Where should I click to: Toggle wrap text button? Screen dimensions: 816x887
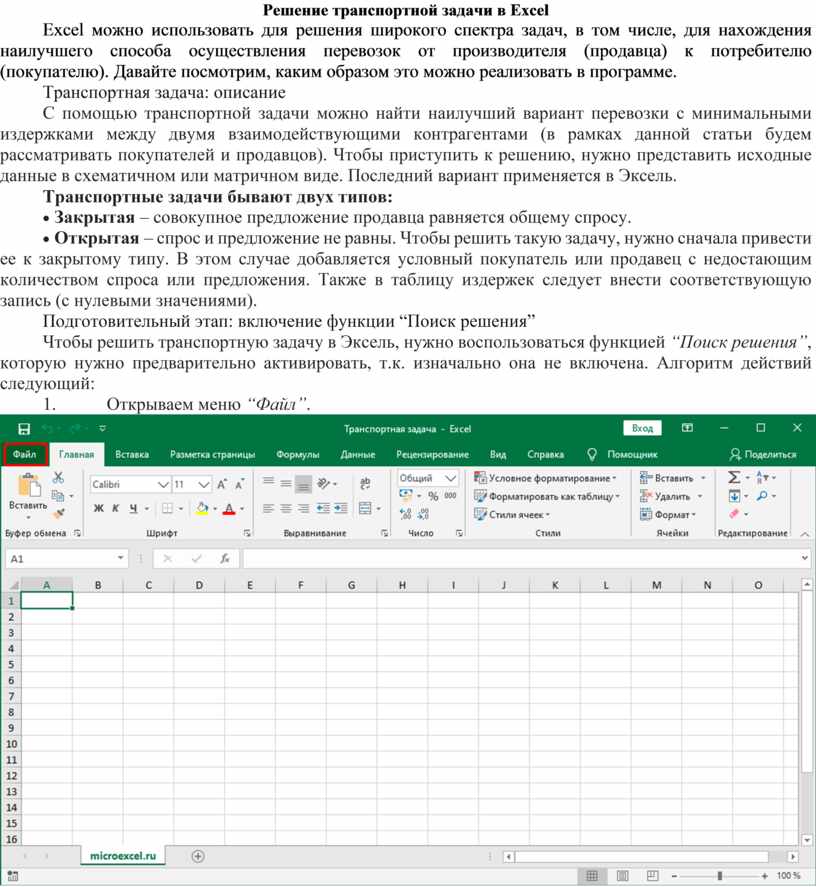[x=365, y=483]
